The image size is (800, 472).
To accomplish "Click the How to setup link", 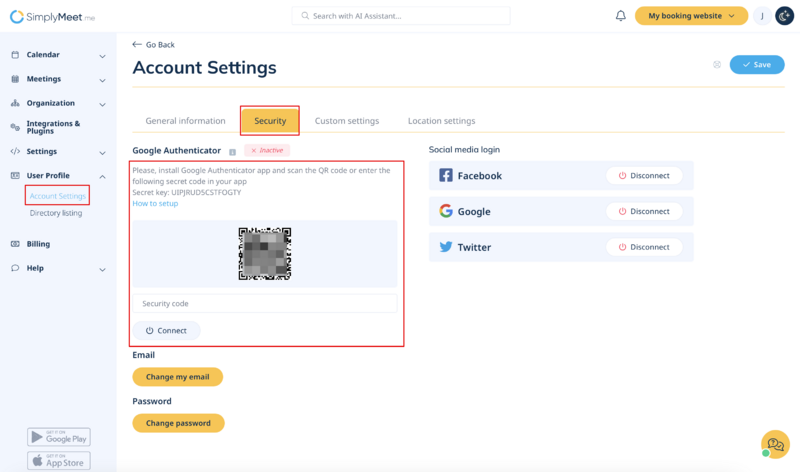I will point(155,203).
